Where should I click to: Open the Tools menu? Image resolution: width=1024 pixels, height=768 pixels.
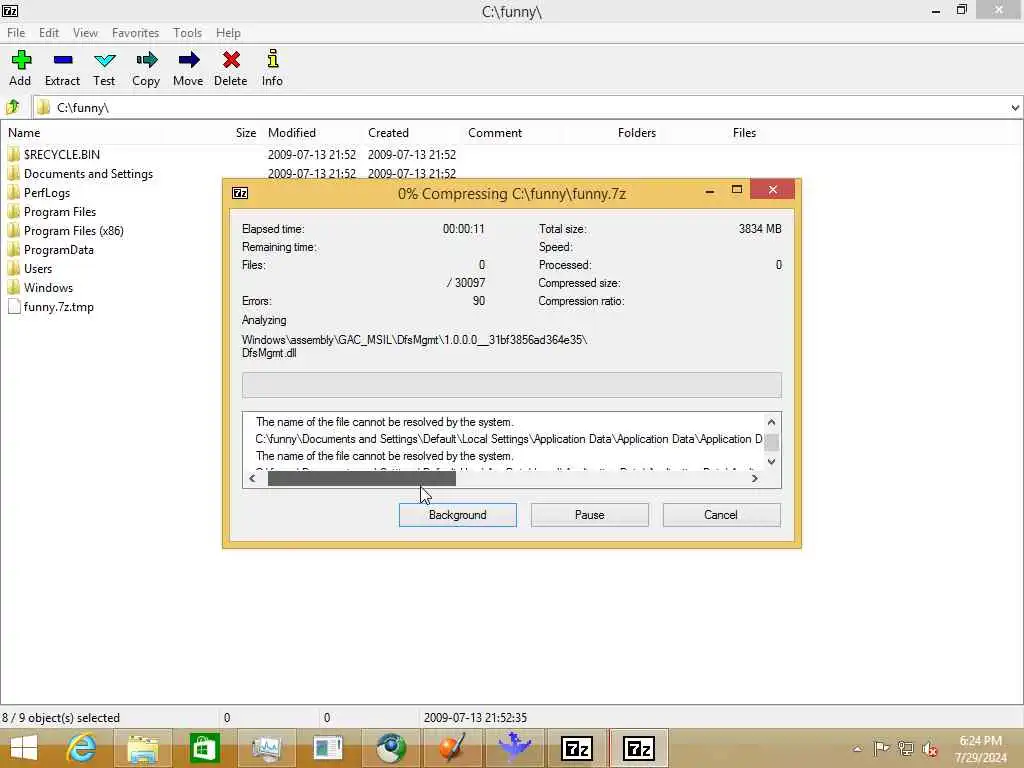point(187,33)
